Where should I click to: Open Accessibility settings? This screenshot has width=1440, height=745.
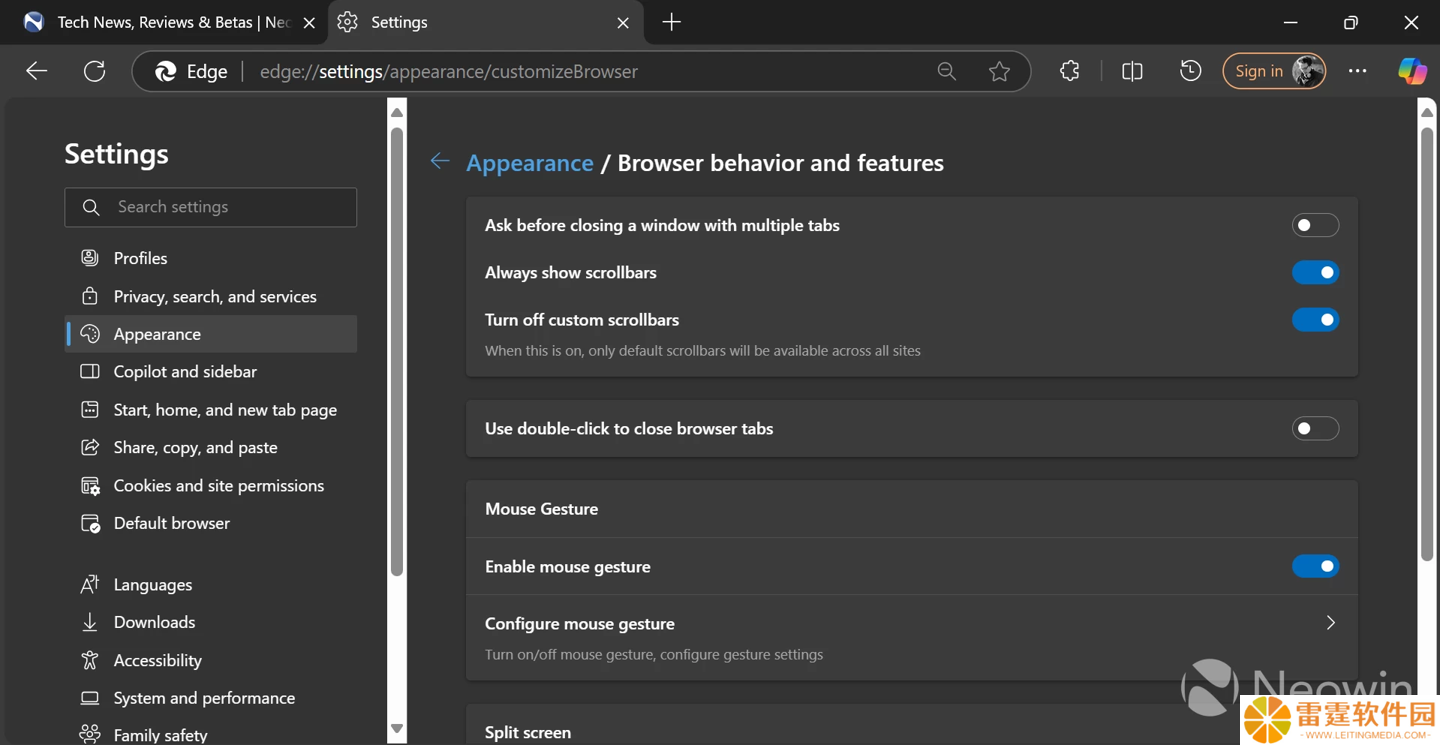point(211,660)
